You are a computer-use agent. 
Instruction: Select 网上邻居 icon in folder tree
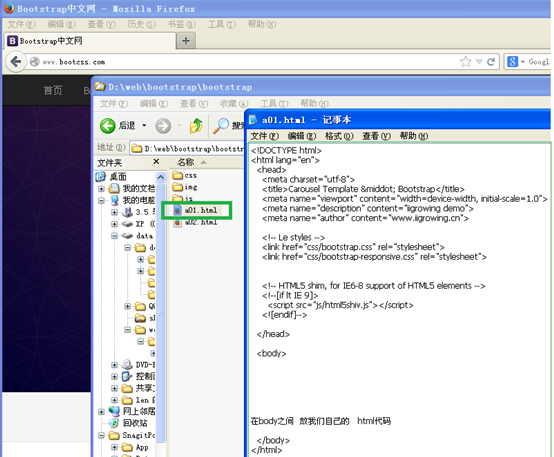pos(114,411)
